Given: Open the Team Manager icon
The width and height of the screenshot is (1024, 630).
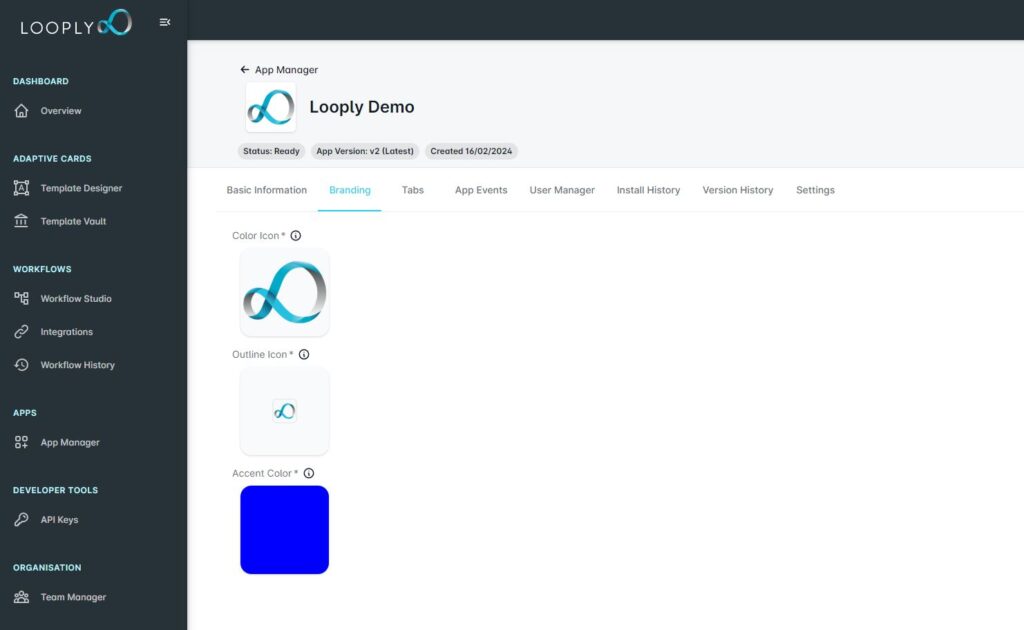Looking at the screenshot, I should [x=22, y=597].
